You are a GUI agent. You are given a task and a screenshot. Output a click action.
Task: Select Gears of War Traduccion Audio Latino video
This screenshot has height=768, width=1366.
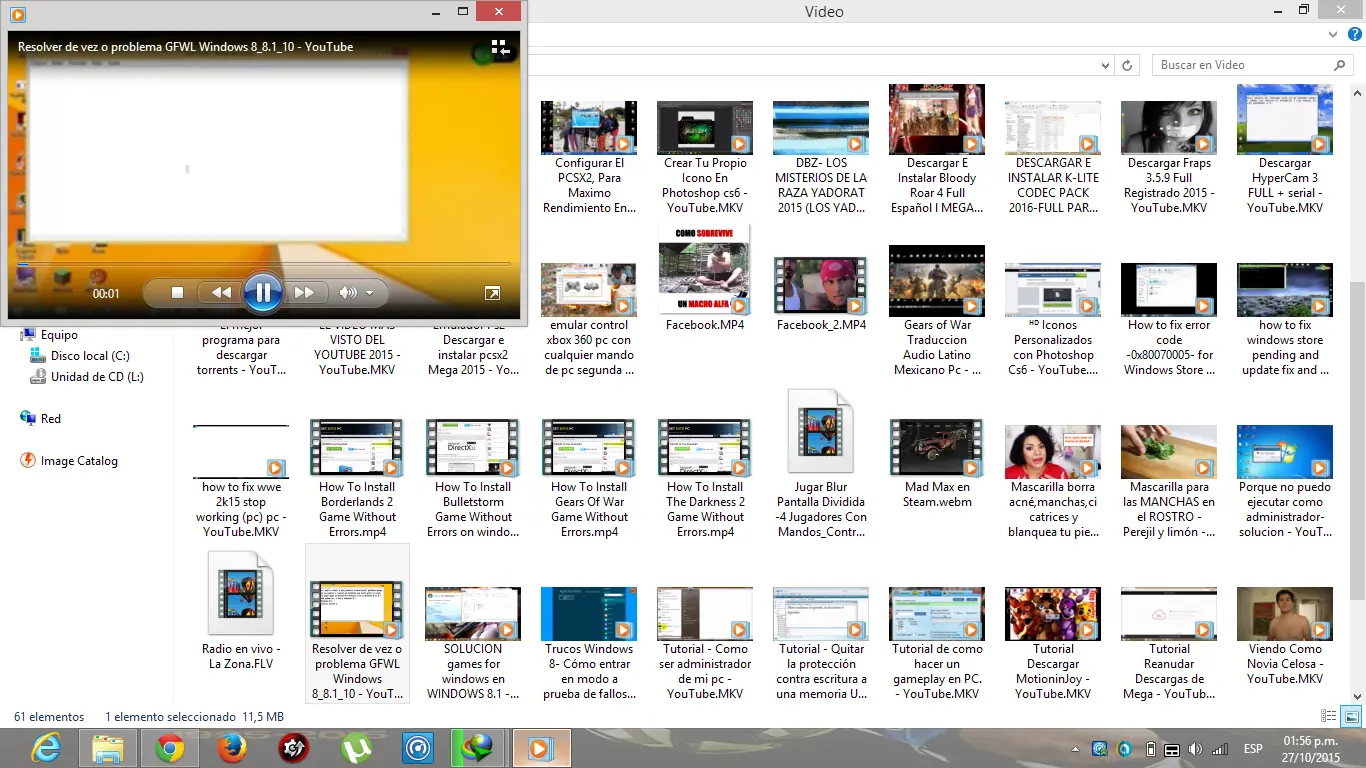click(x=937, y=311)
